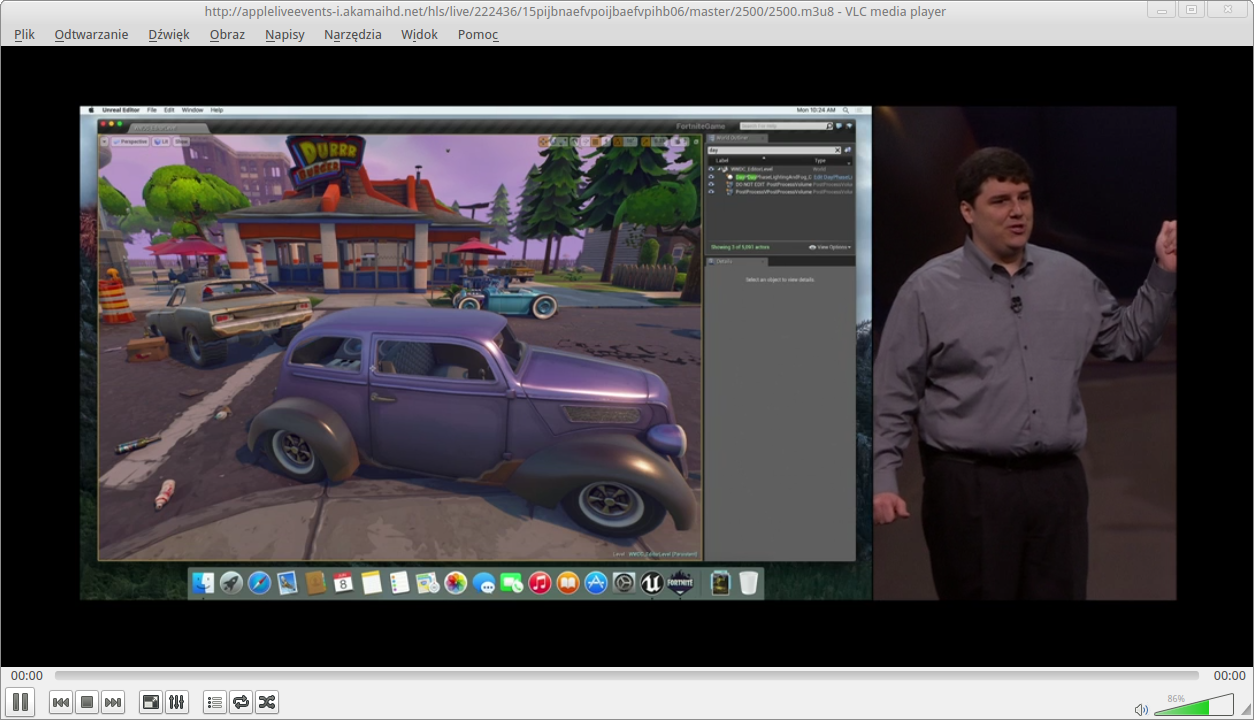Screen dimensions: 1254x720
Task: Open the Narzędzia menu
Action: click(352, 34)
